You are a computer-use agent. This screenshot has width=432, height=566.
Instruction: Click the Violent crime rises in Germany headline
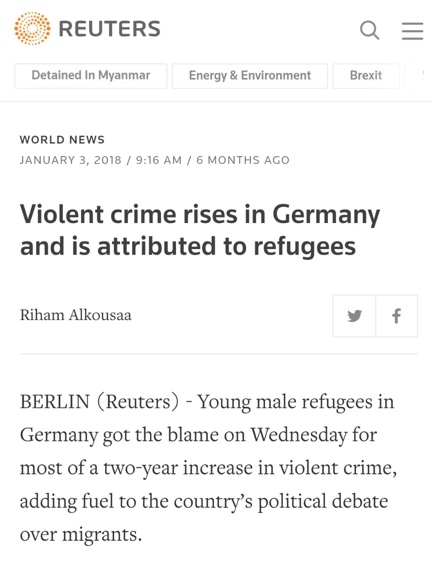[200, 230]
